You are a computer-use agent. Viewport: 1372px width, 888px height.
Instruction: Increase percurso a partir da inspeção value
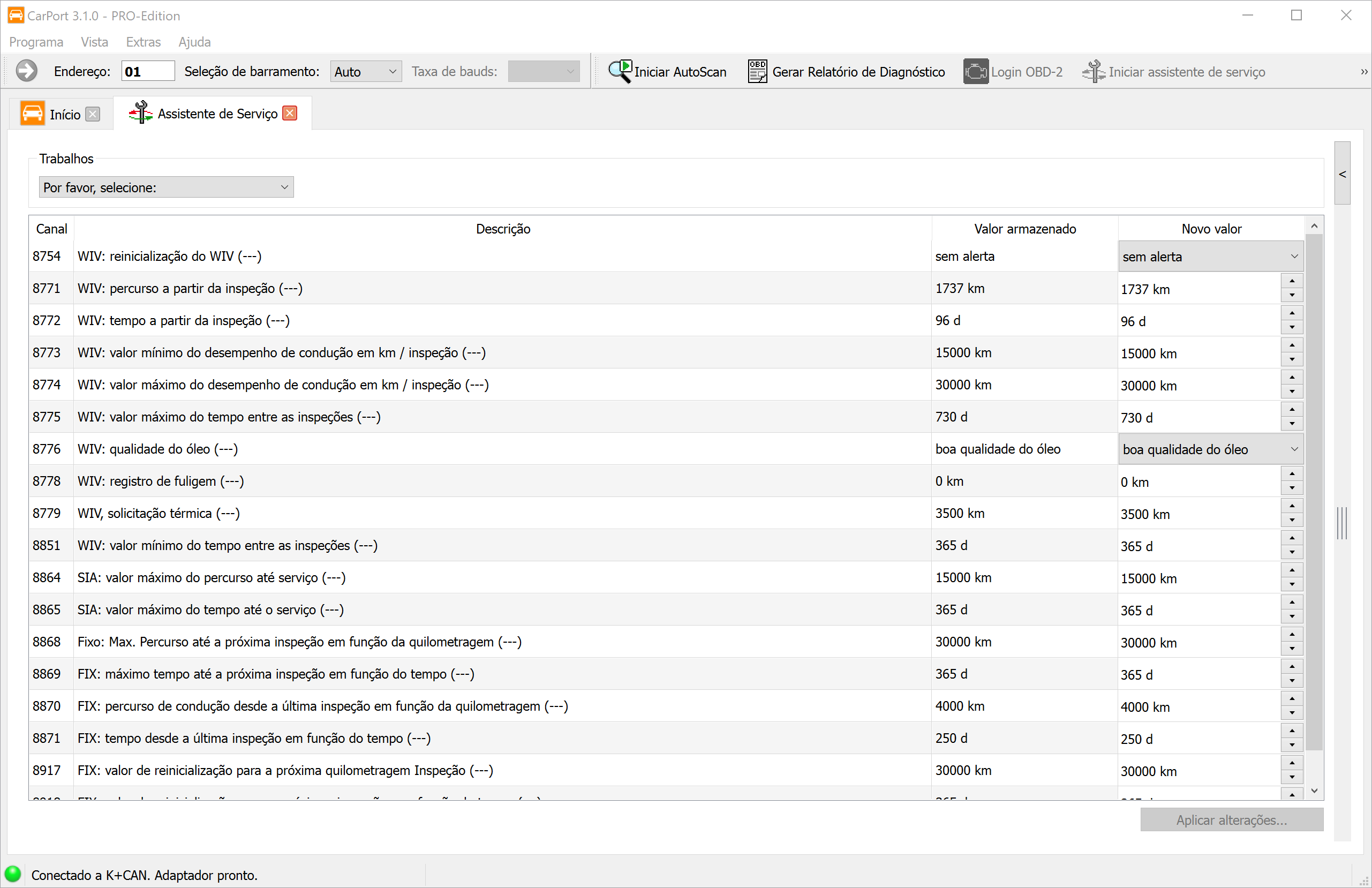(x=1292, y=281)
